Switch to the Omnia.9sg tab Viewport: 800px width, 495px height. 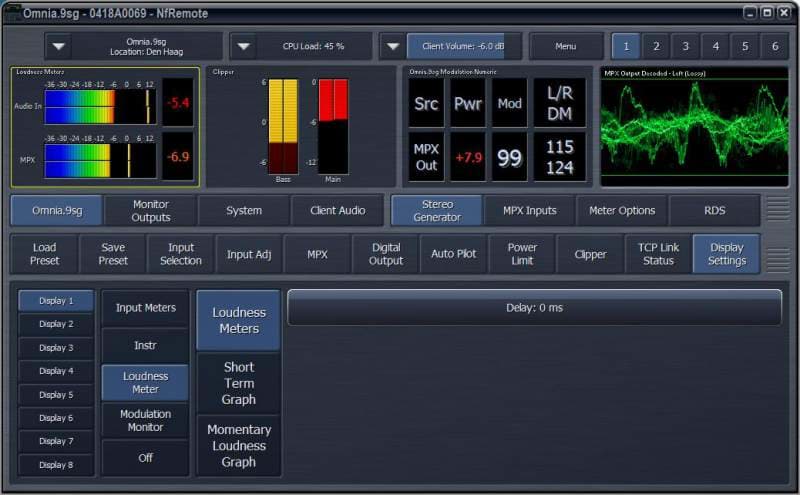coord(57,211)
